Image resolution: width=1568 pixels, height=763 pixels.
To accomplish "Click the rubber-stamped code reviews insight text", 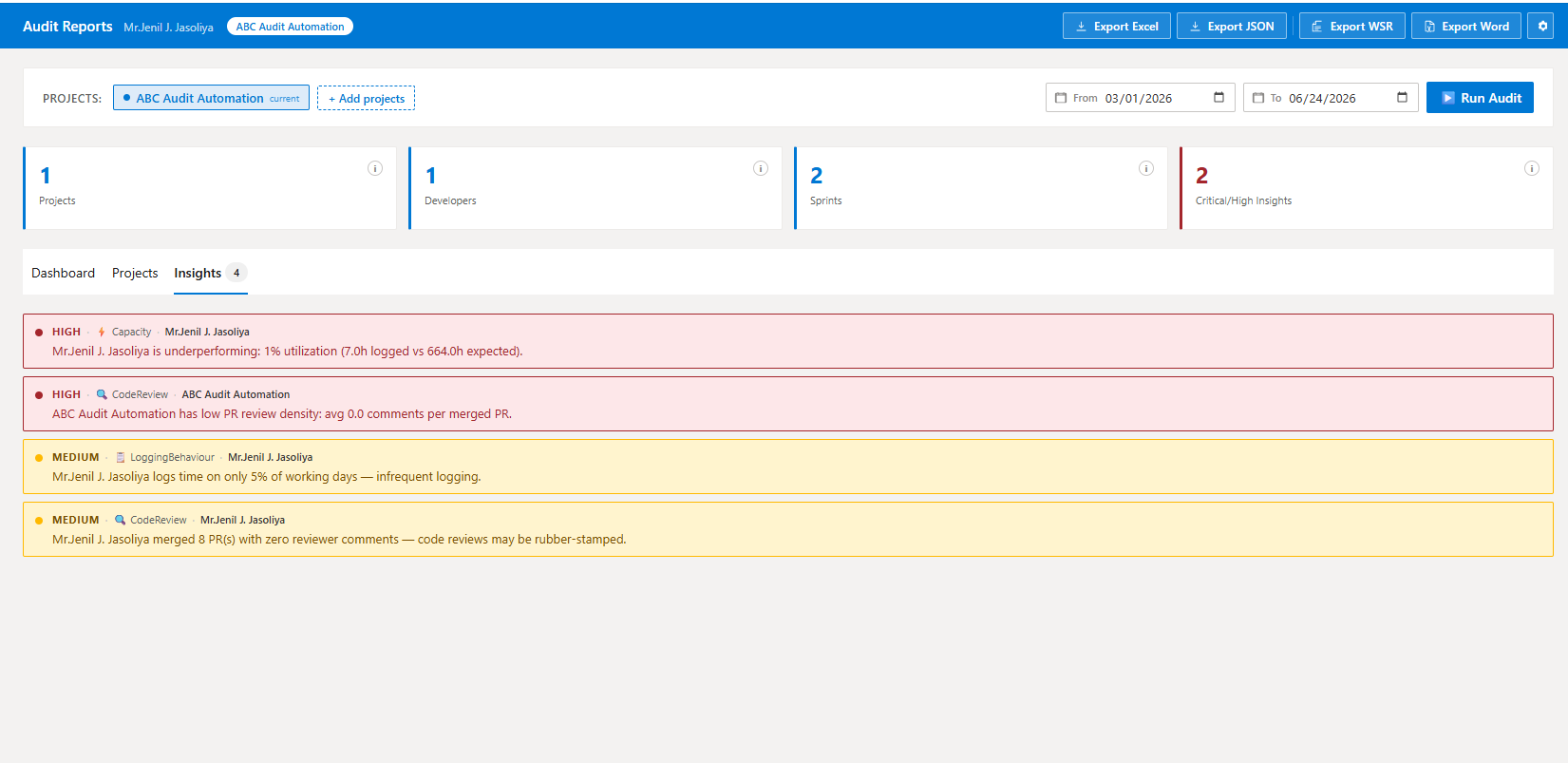I will 339,540.
